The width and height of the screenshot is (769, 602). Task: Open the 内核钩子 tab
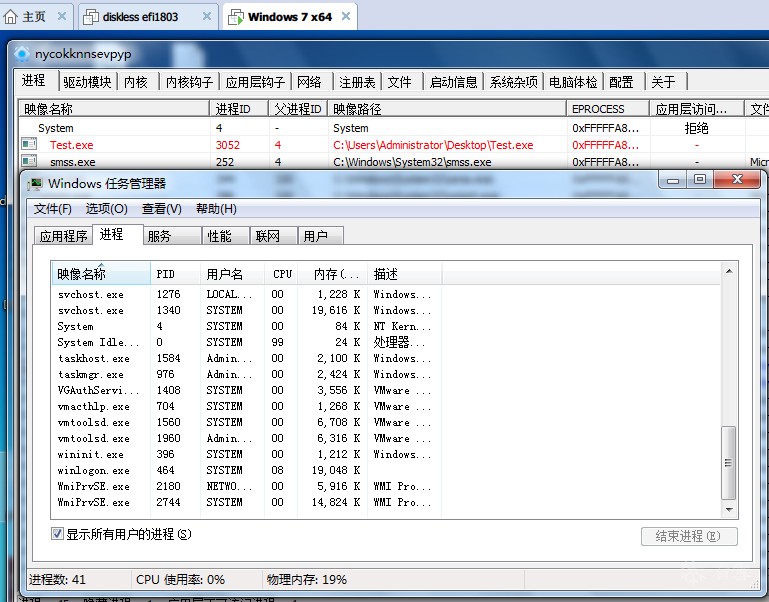click(x=189, y=82)
